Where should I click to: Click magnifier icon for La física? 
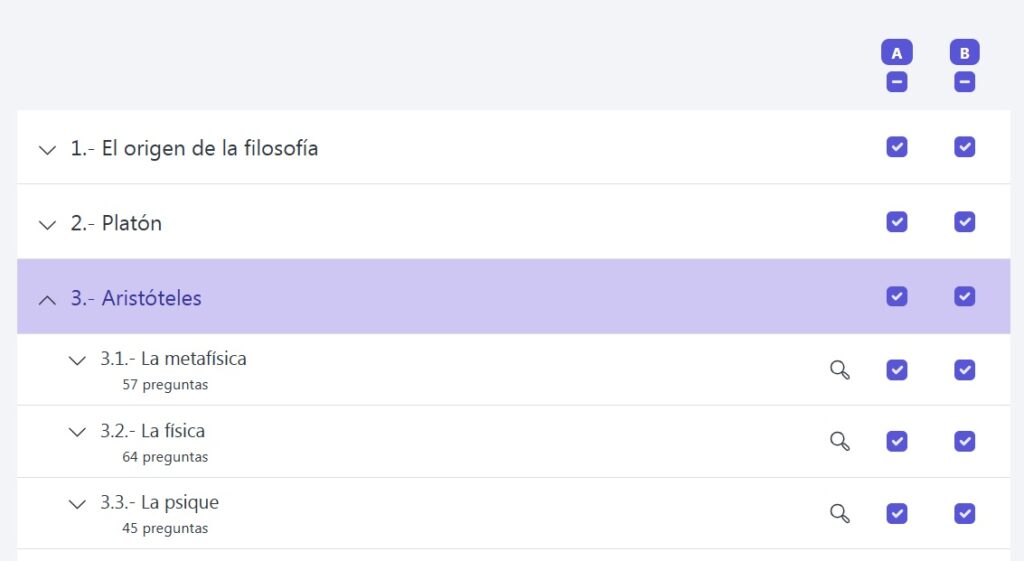[840, 441]
